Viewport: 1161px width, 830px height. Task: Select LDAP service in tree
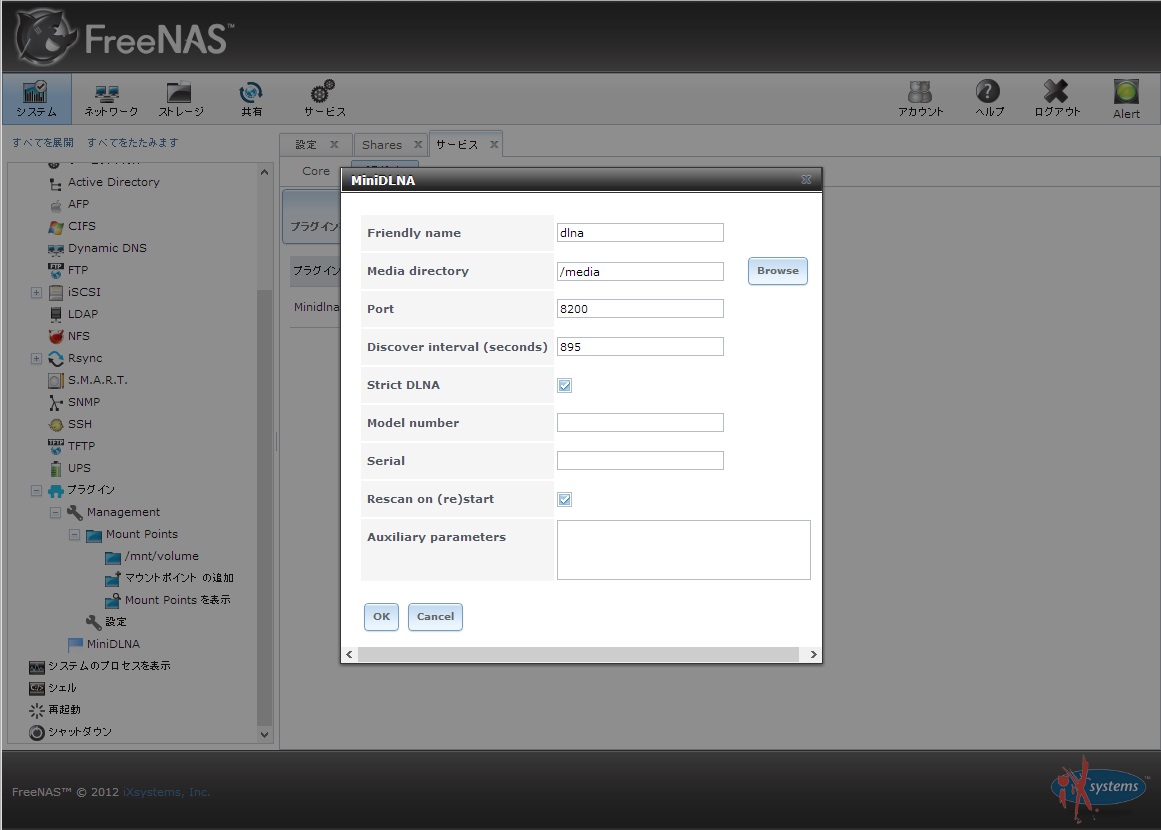pos(82,314)
